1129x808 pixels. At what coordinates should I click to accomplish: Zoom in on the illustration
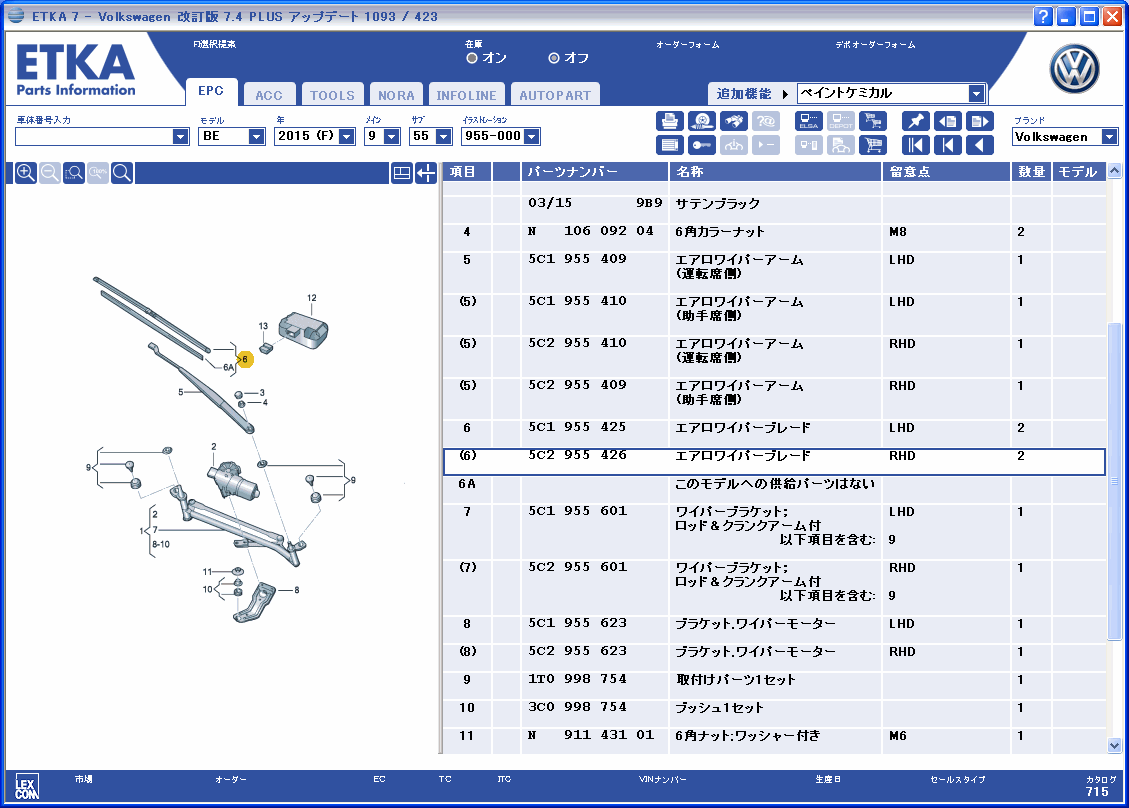(x=26, y=173)
